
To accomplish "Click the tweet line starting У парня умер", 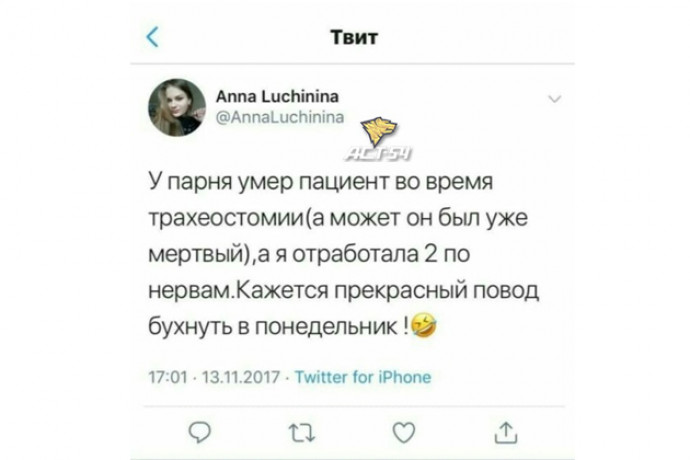I will pyautogui.click(x=320, y=181).
